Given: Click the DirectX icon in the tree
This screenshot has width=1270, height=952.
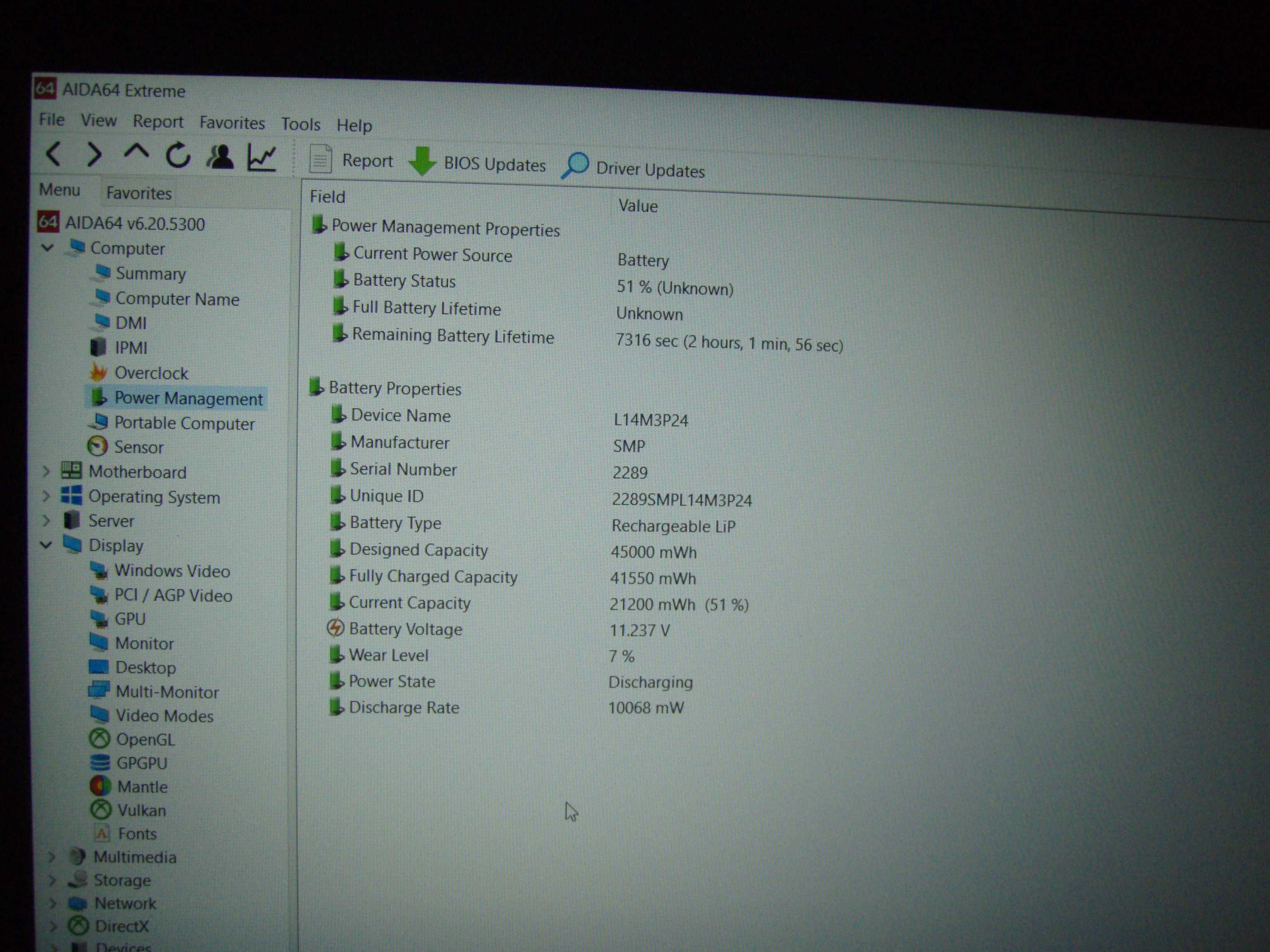Looking at the screenshot, I should (79, 926).
